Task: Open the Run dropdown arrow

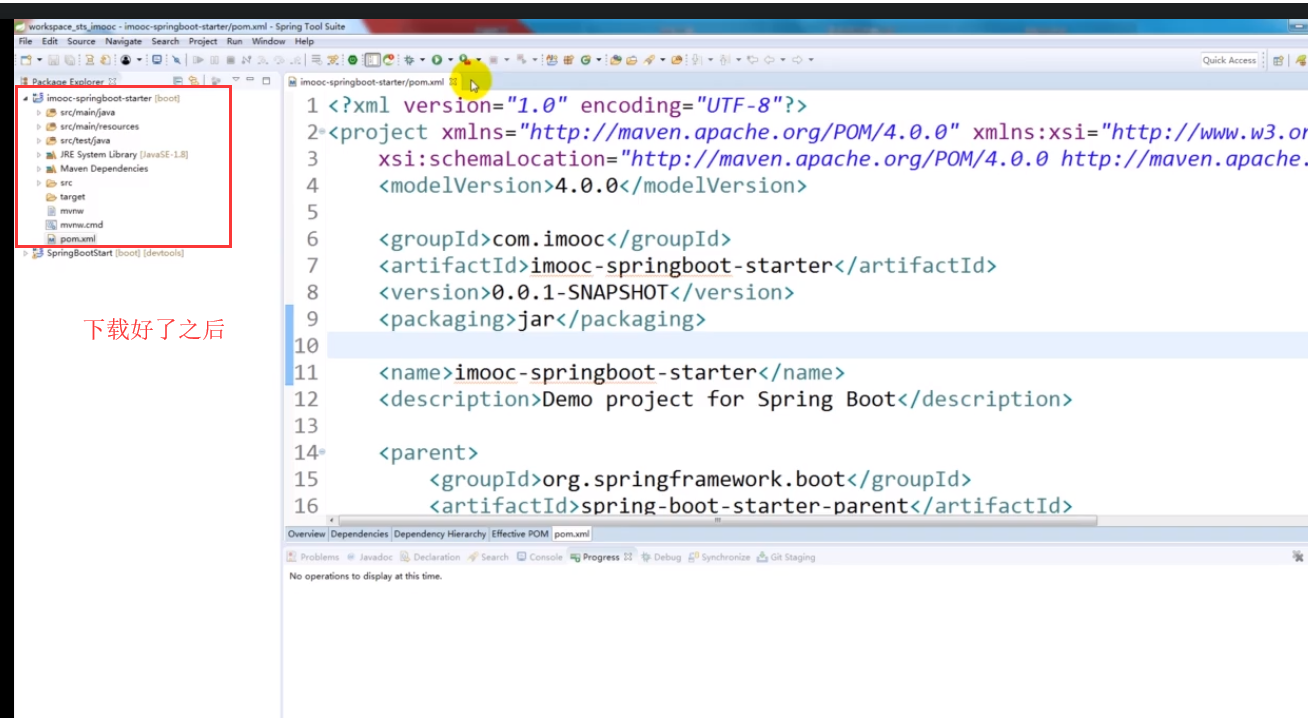Action: (x=450, y=60)
